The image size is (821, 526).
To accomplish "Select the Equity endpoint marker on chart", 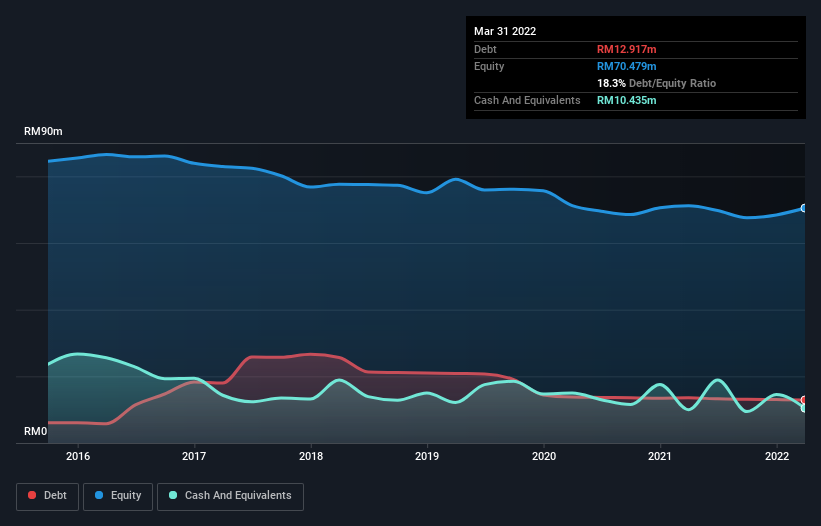I will (x=804, y=208).
